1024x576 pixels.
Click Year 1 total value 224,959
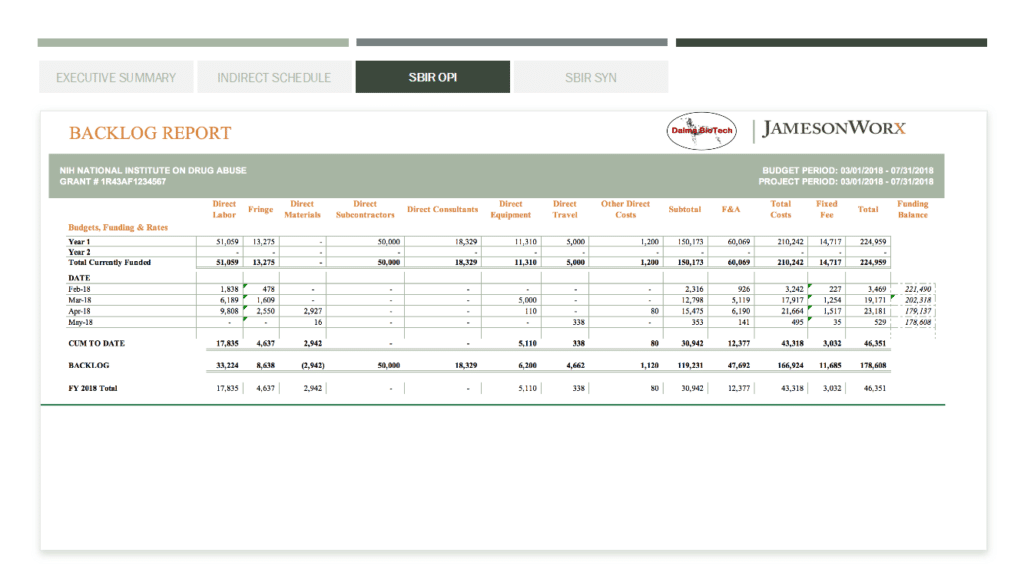tap(873, 242)
